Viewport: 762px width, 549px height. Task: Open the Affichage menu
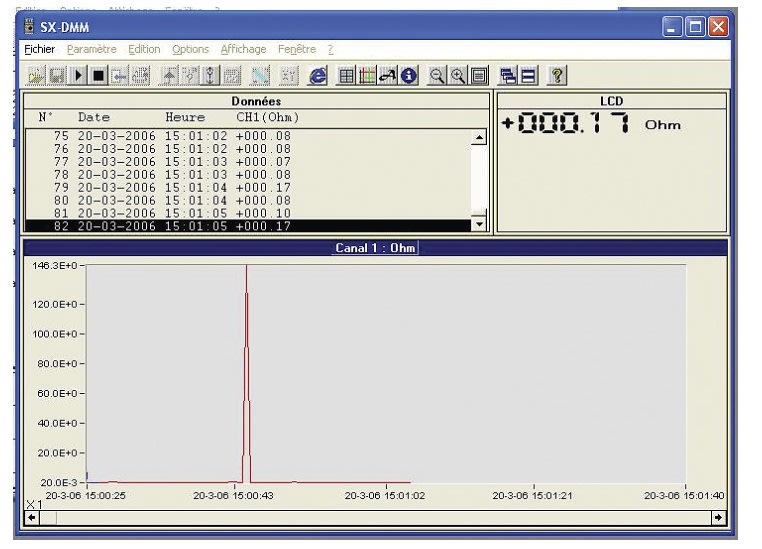[x=243, y=49]
